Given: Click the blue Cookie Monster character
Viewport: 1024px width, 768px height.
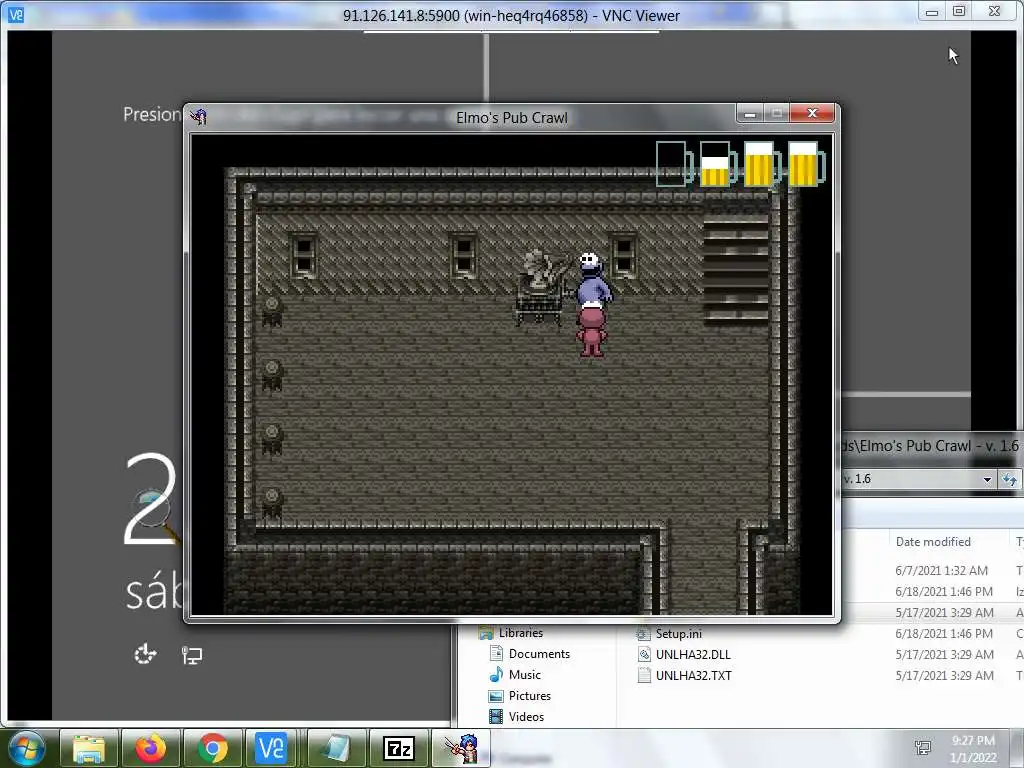Looking at the screenshot, I should [x=594, y=279].
